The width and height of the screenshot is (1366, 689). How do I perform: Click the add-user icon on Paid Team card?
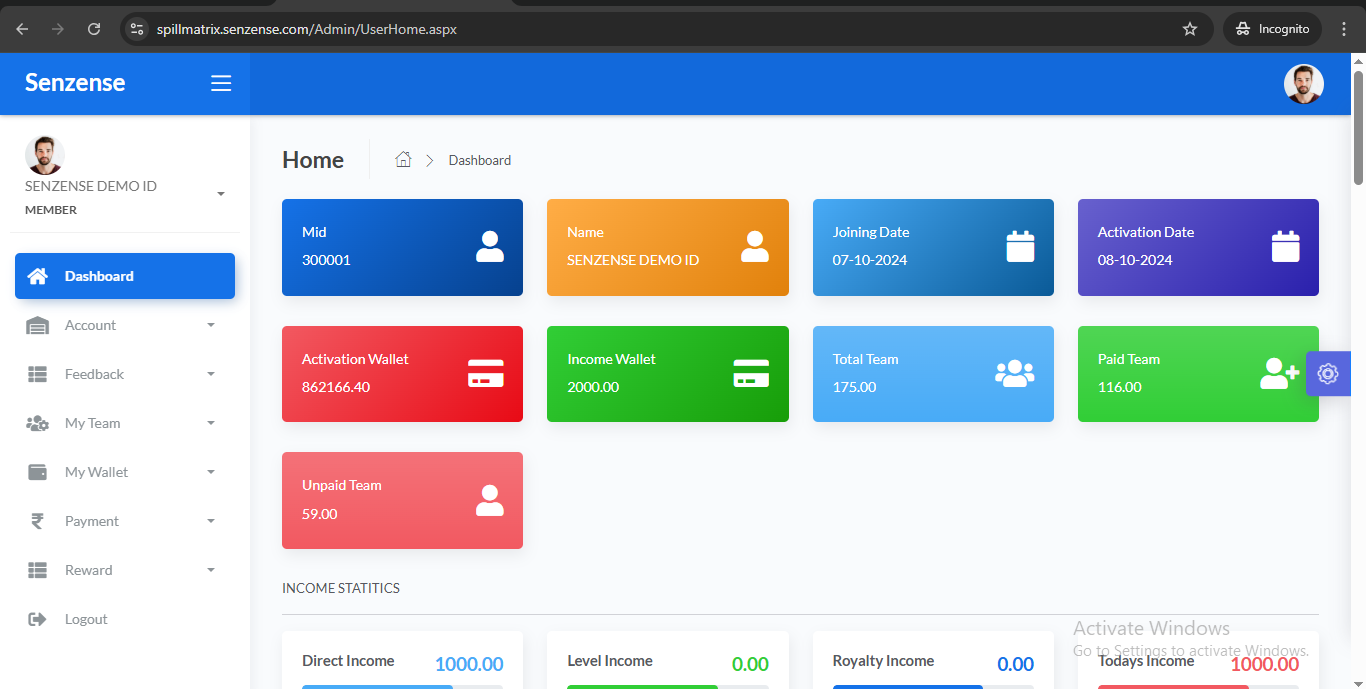[x=1279, y=373]
